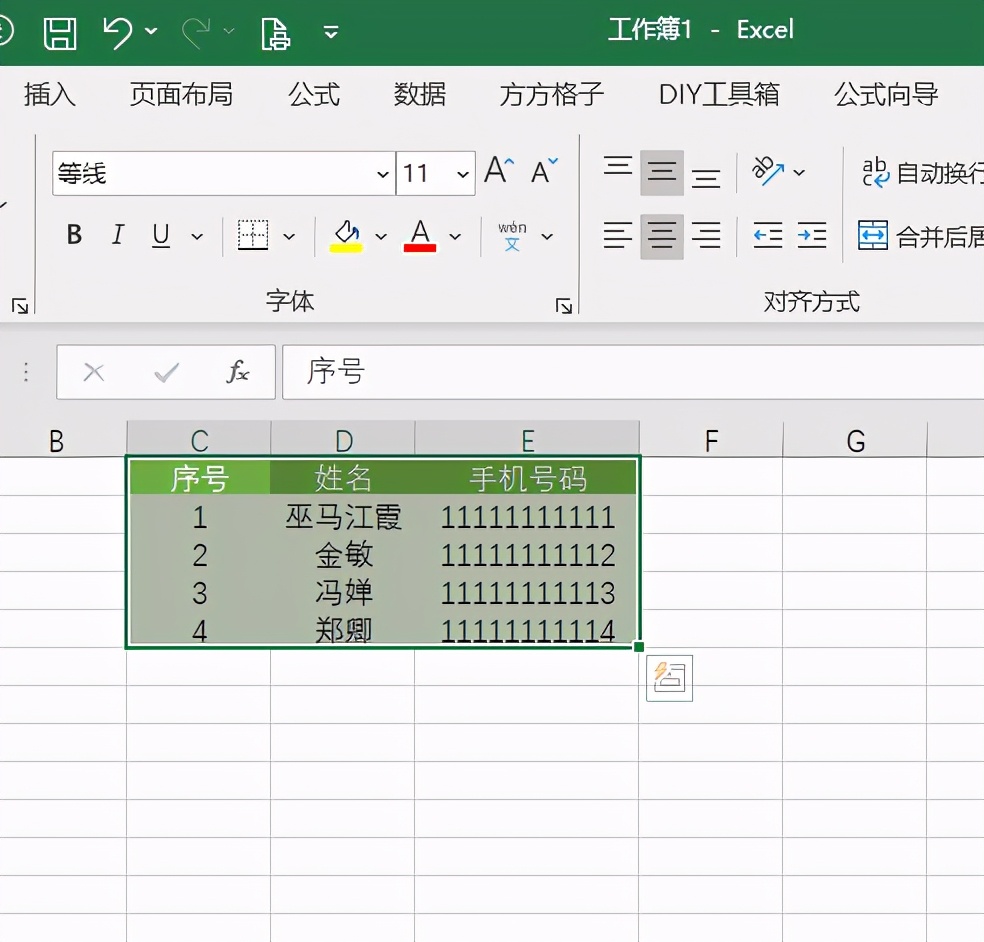Click the Decrease Indent icon
The width and height of the screenshot is (984, 942).
(x=767, y=236)
